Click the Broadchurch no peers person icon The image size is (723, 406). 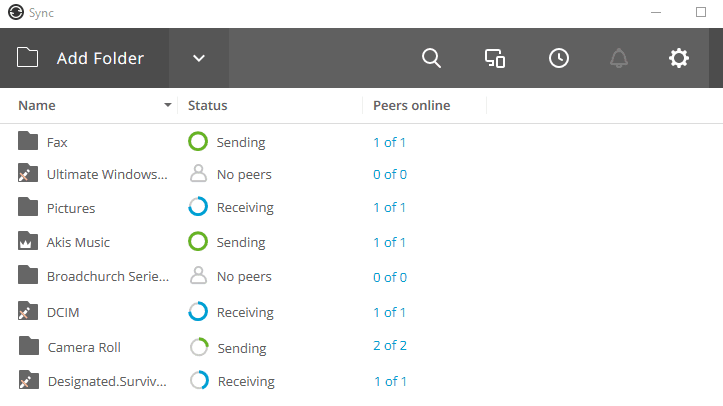coord(198,276)
